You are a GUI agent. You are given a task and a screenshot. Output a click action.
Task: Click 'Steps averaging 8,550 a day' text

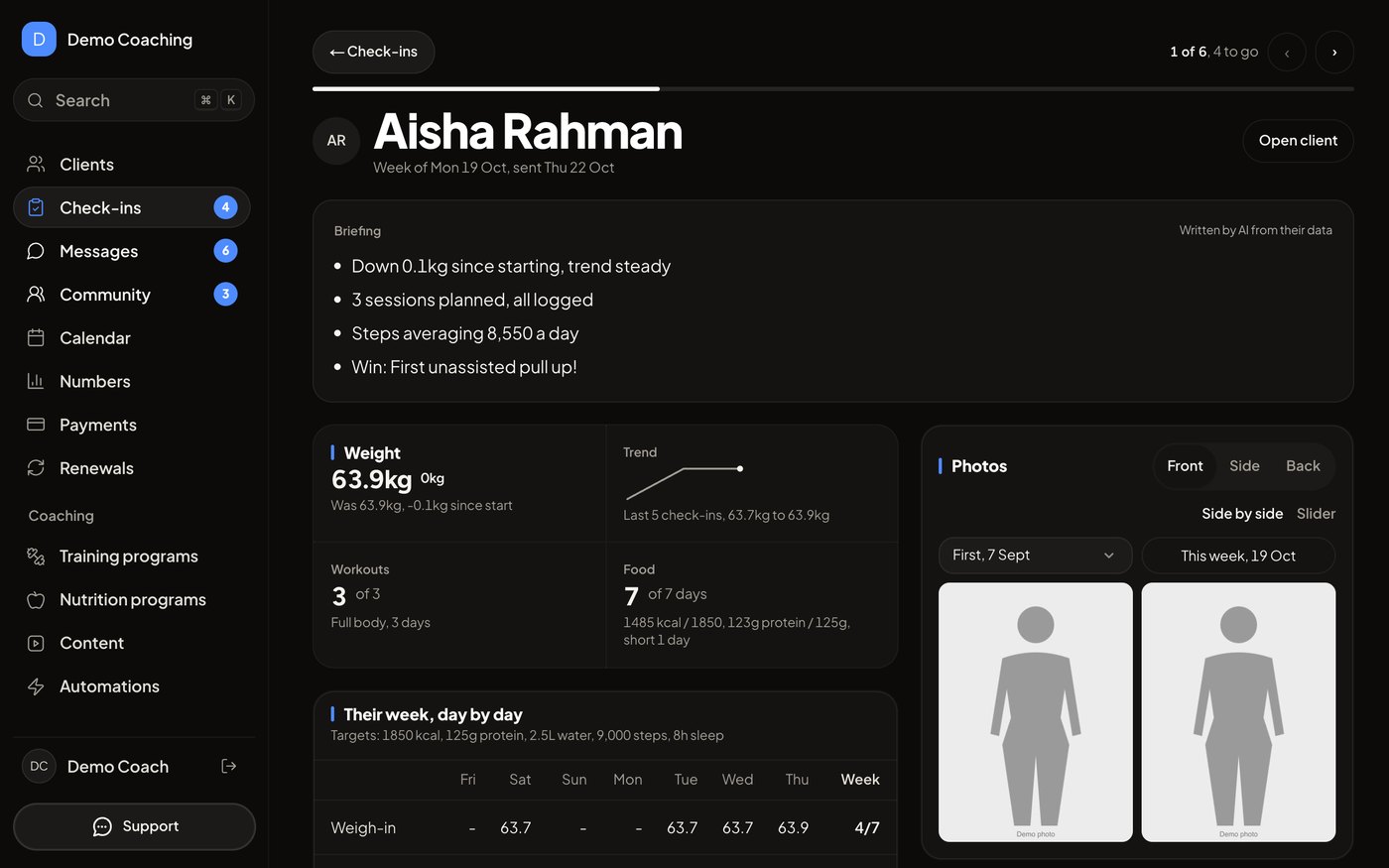coord(465,333)
